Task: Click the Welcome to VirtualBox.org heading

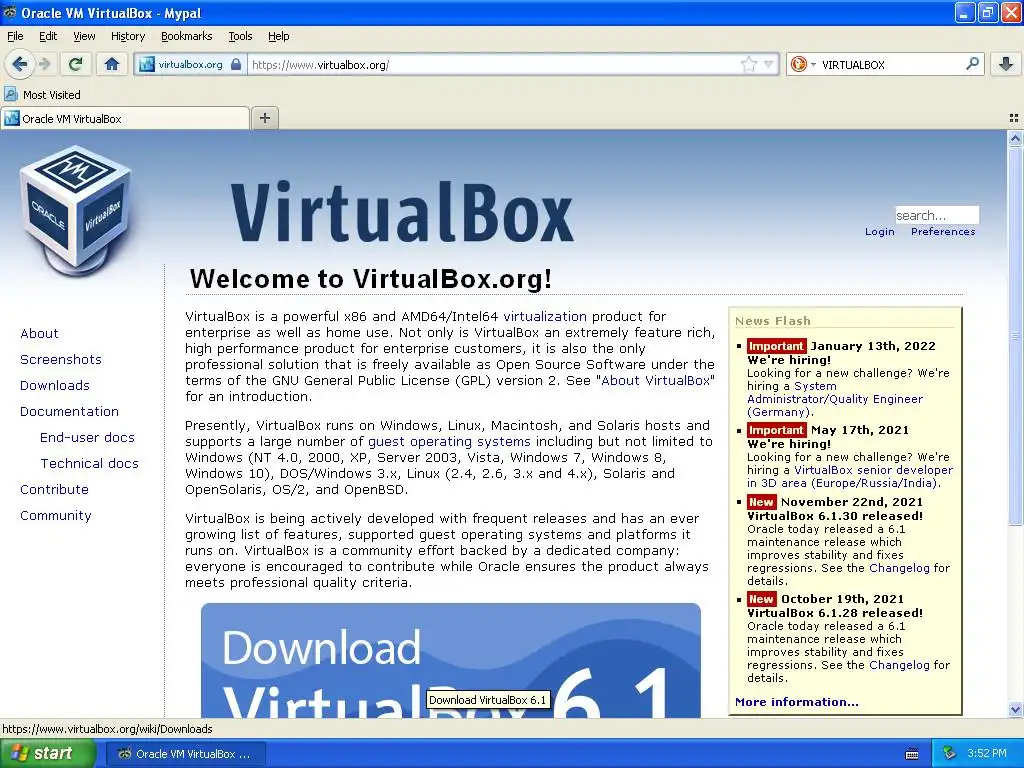Action: point(370,279)
